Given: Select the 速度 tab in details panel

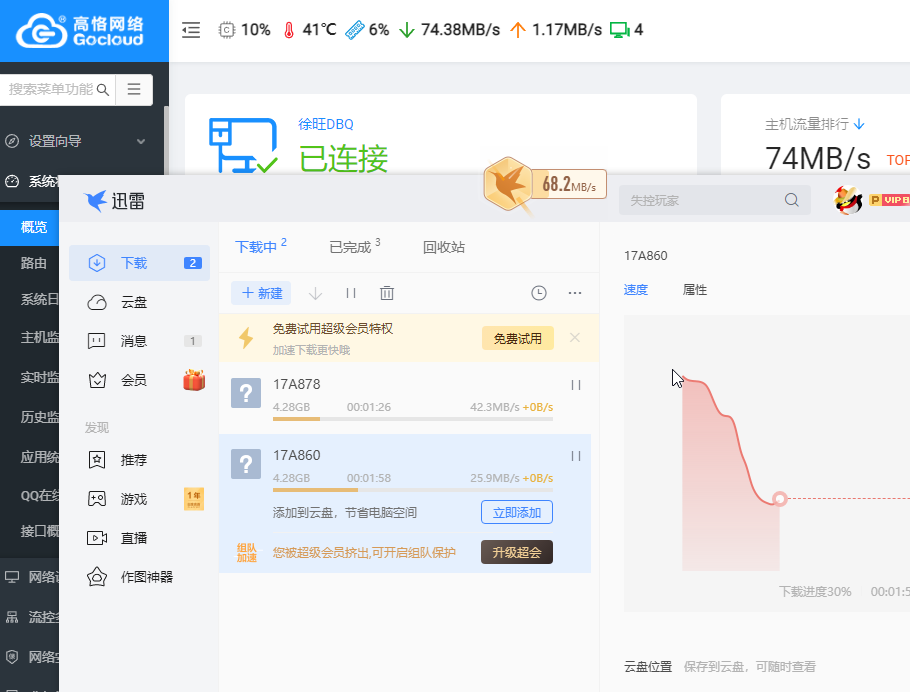Looking at the screenshot, I should (x=635, y=290).
